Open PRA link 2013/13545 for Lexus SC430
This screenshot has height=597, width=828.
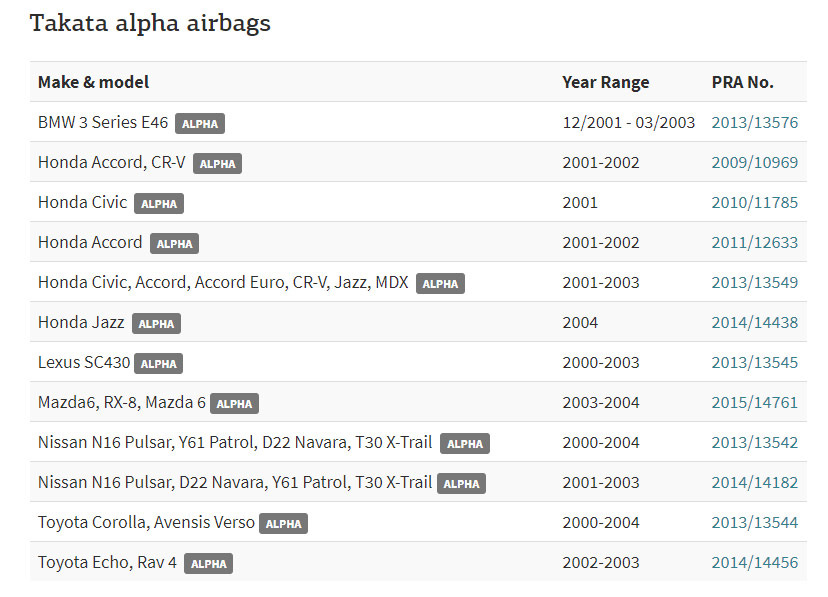[x=755, y=363]
